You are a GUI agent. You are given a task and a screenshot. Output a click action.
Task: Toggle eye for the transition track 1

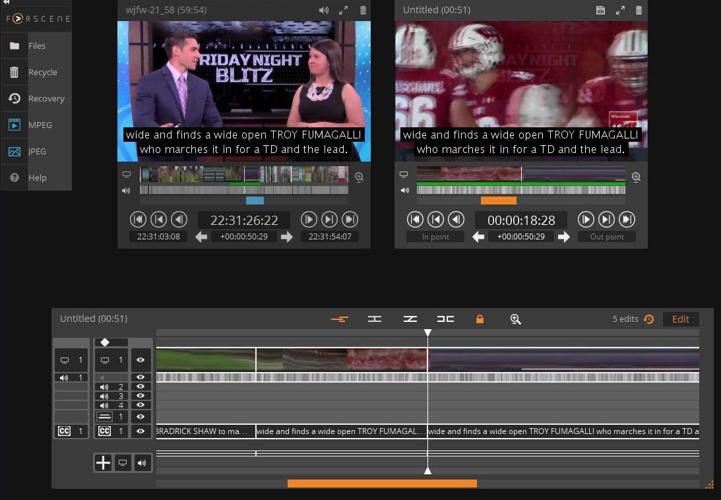pyautogui.click(x=140, y=417)
